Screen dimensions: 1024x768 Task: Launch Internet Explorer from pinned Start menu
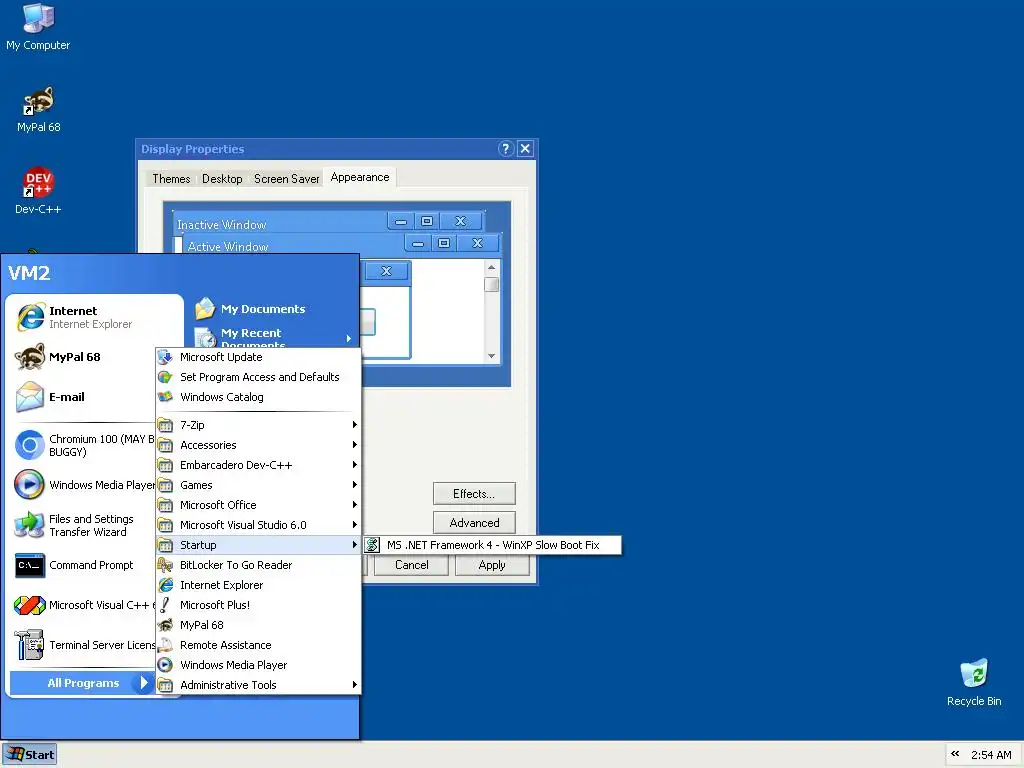[91, 317]
